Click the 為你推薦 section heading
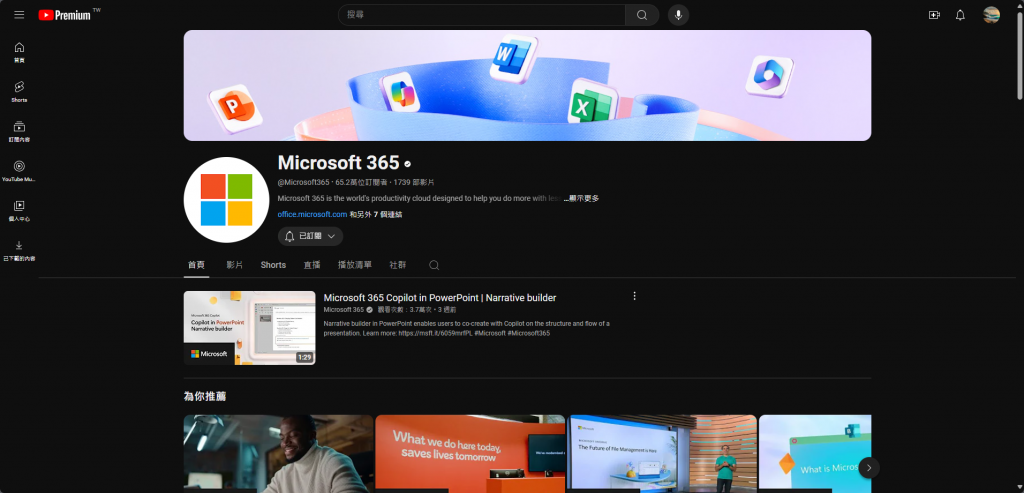Screen dimensions: 1024x493 [205, 396]
